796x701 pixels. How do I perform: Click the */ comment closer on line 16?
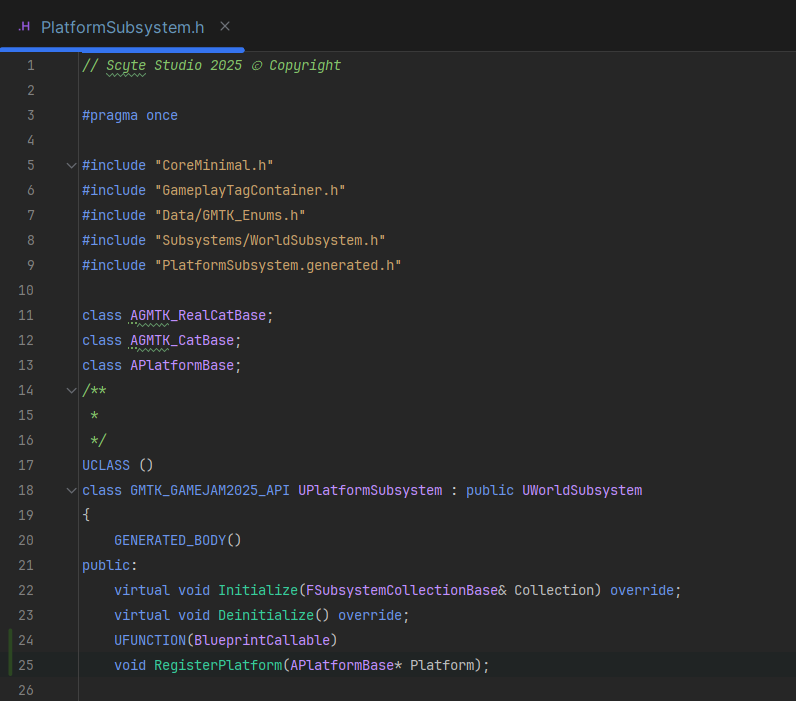tap(98, 441)
